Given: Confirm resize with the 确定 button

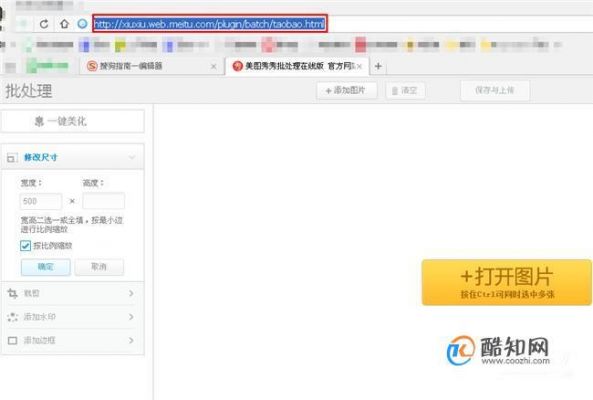Looking at the screenshot, I should pos(46,267).
